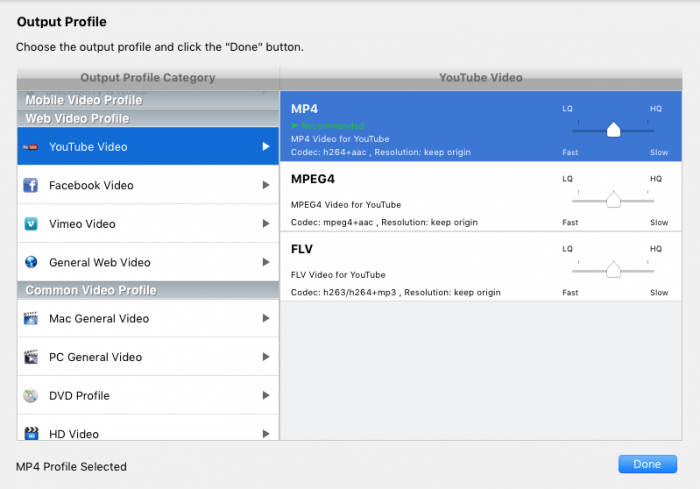Expand the PC General Video arrow
The image size is (700, 489).
[266, 357]
